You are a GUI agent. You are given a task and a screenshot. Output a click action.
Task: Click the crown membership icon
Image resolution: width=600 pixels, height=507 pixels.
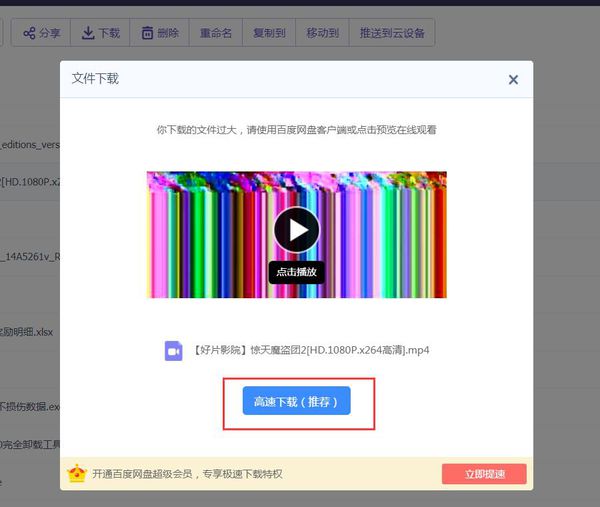coord(77,473)
